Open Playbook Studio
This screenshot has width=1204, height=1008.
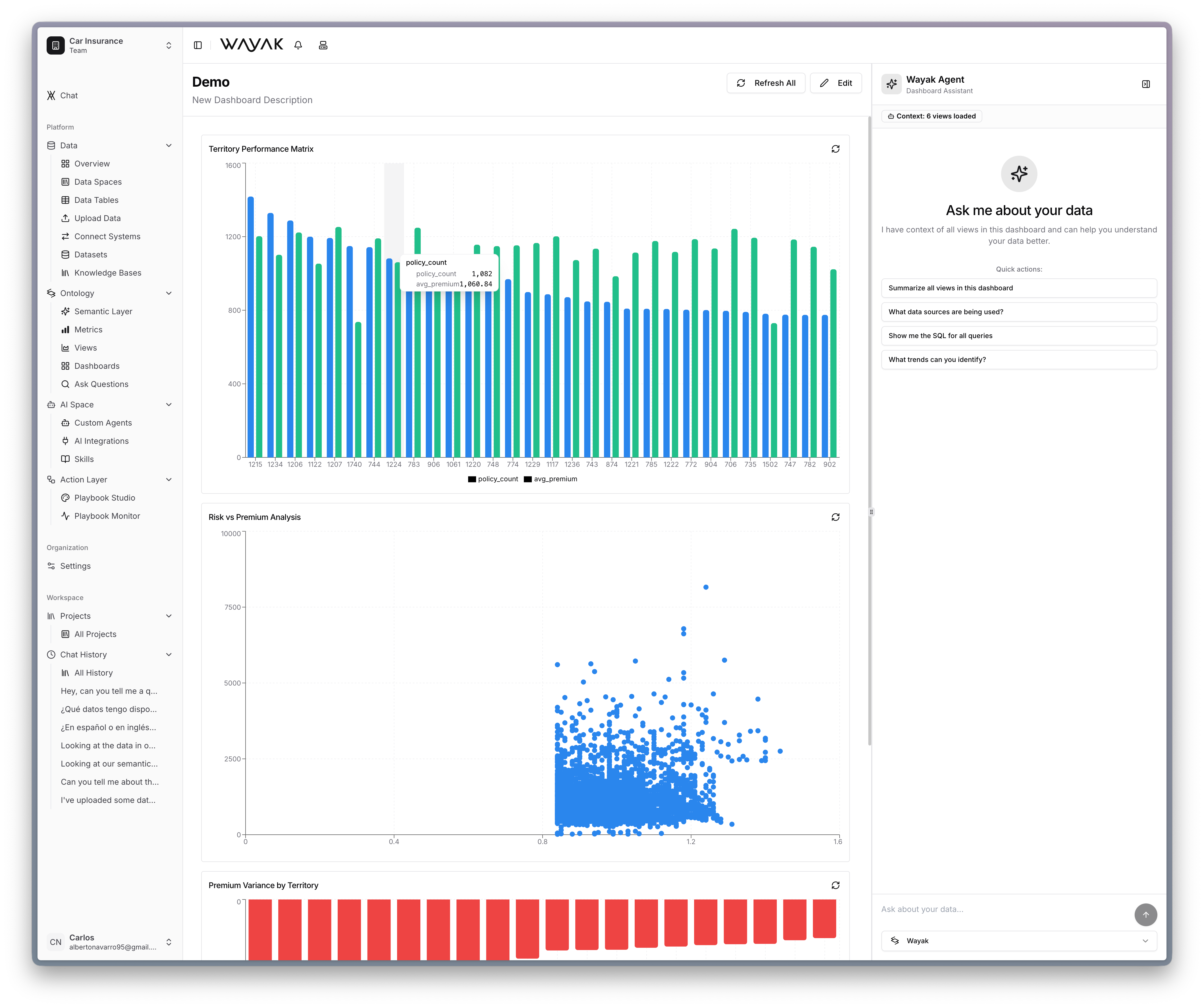105,498
